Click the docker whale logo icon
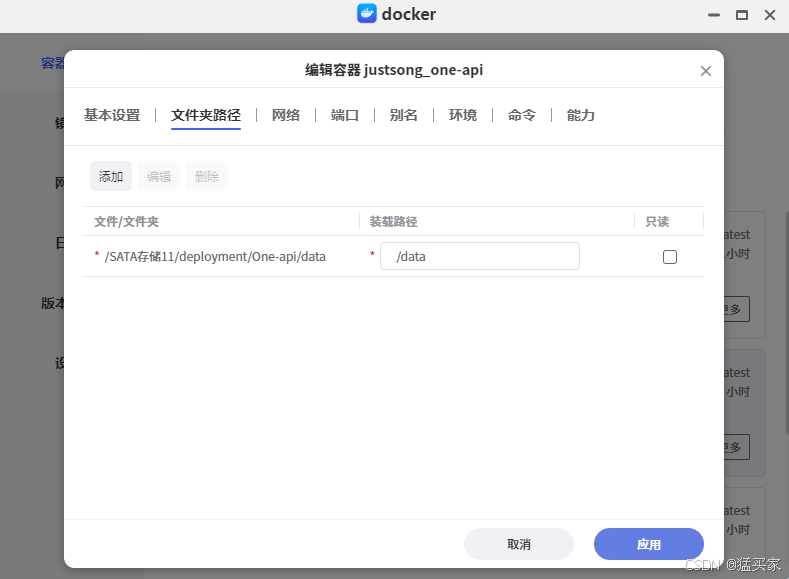 (x=367, y=14)
